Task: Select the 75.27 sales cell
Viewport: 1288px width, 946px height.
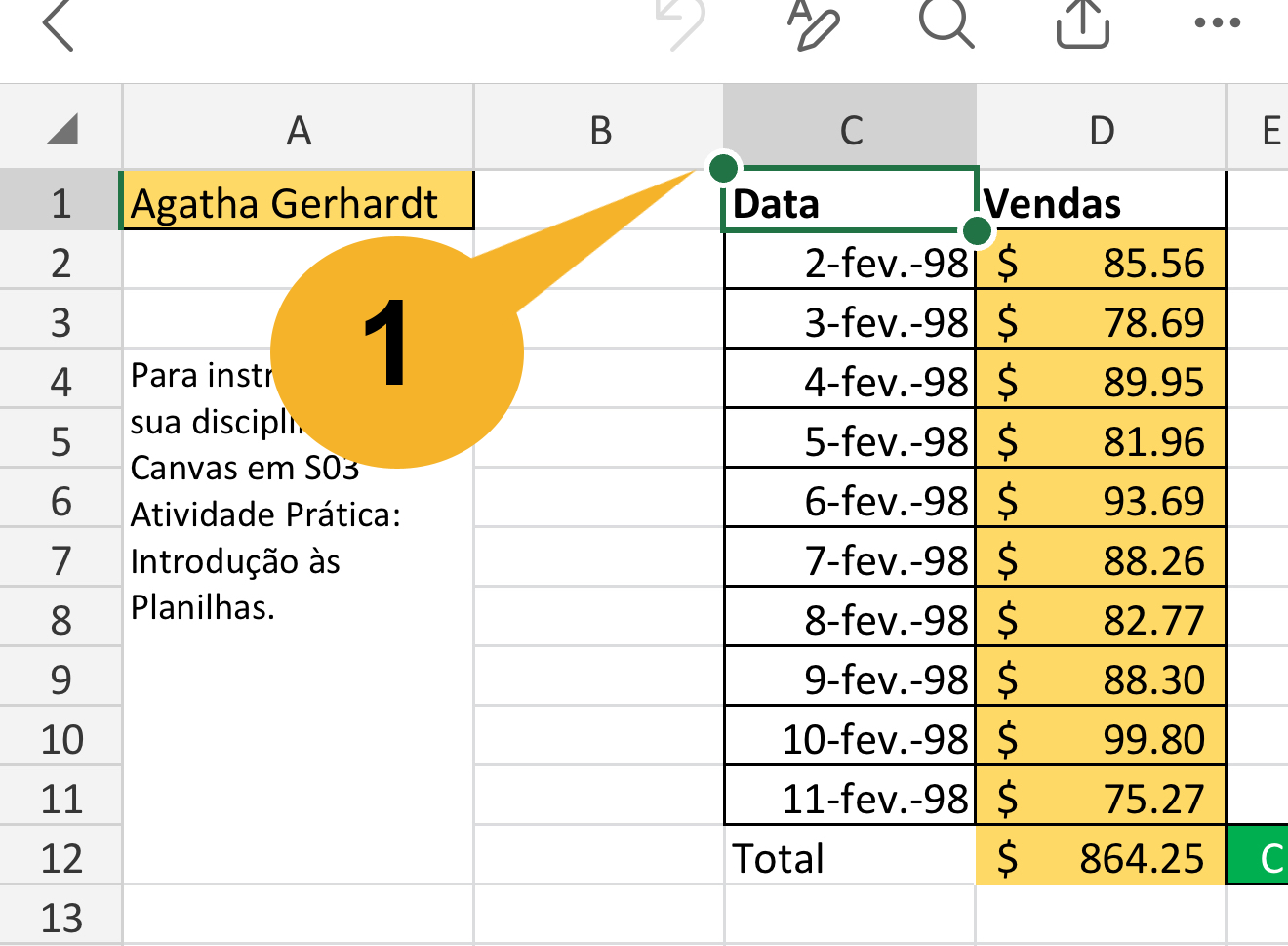Action: [1102, 798]
